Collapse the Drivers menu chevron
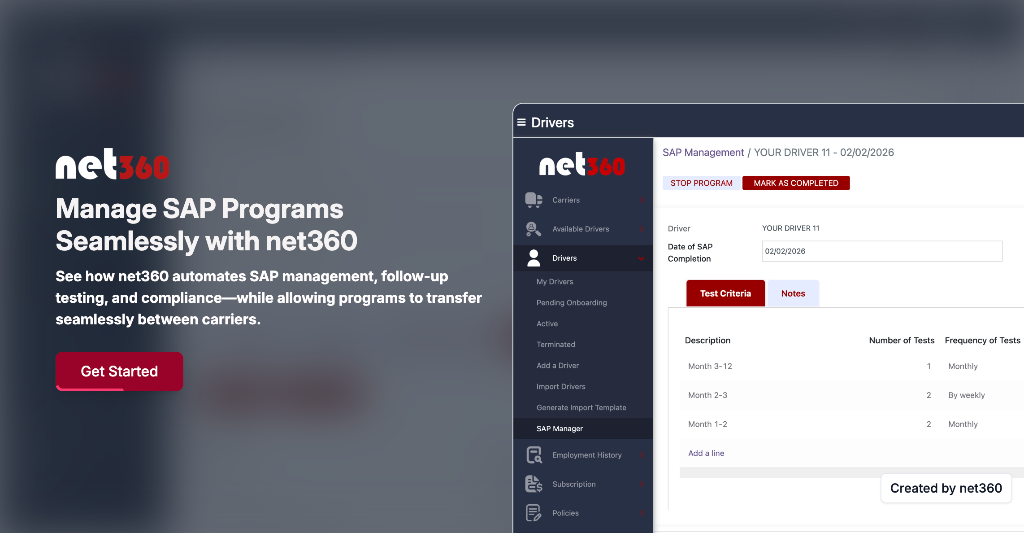Viewport: 1024px width, 533px height. (641, 259)
